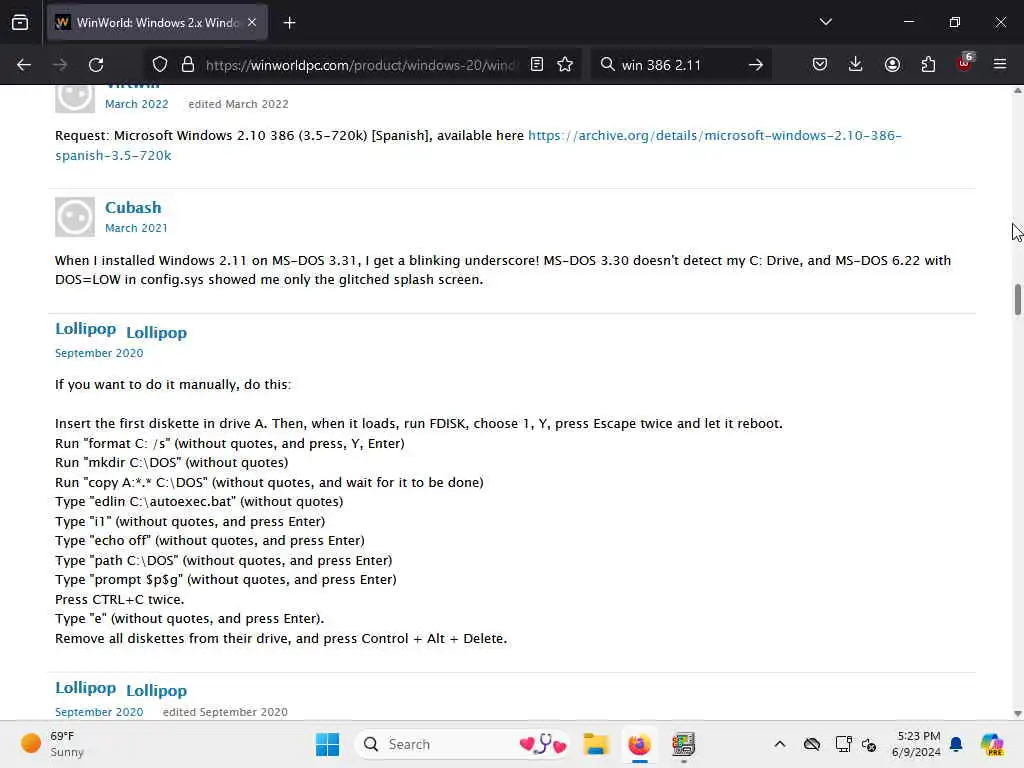Viewport: 1024px width, 768px height.
Task: Click the taskbar Search box
Action: pos(463,744)
